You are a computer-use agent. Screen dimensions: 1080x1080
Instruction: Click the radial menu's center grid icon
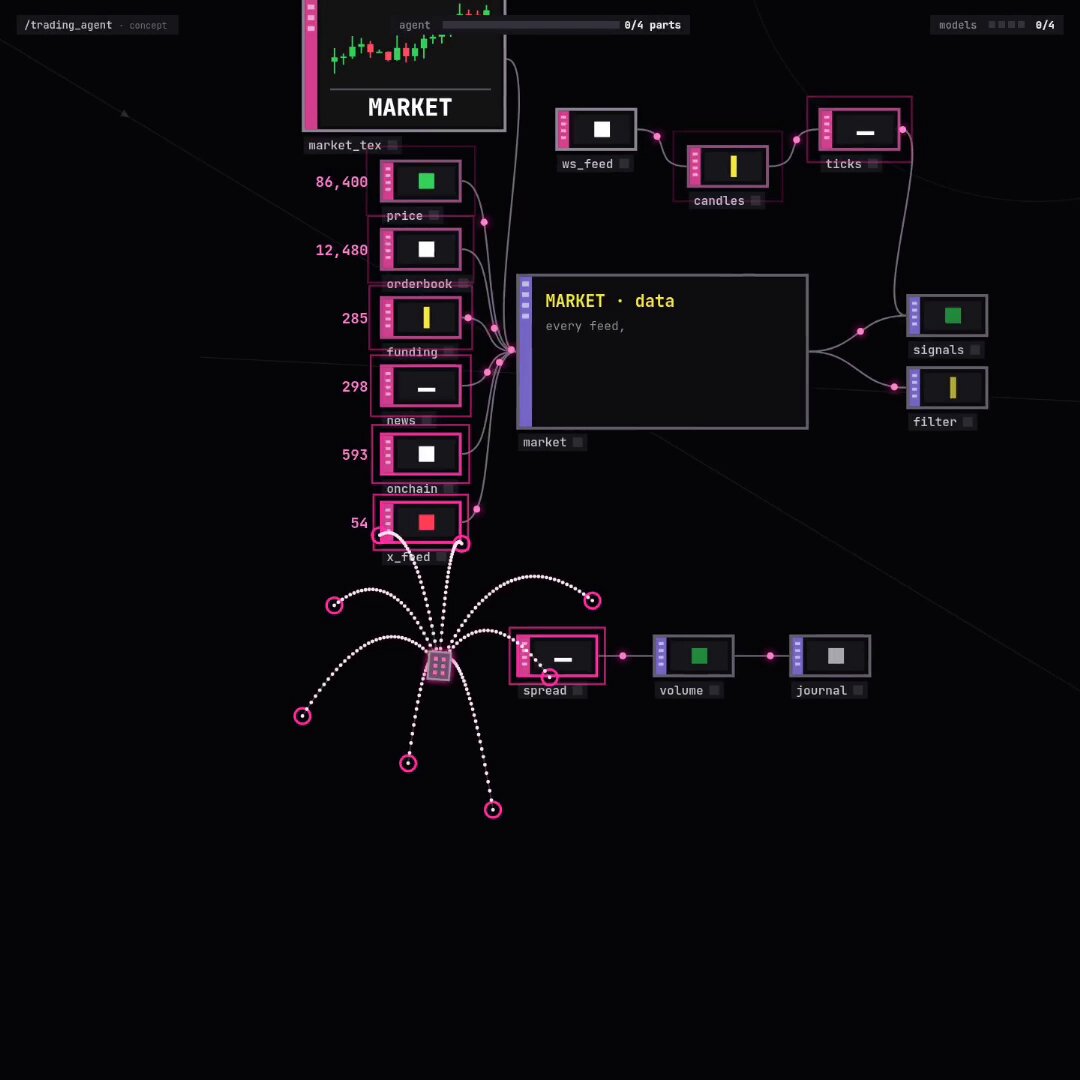click(439, 665)
